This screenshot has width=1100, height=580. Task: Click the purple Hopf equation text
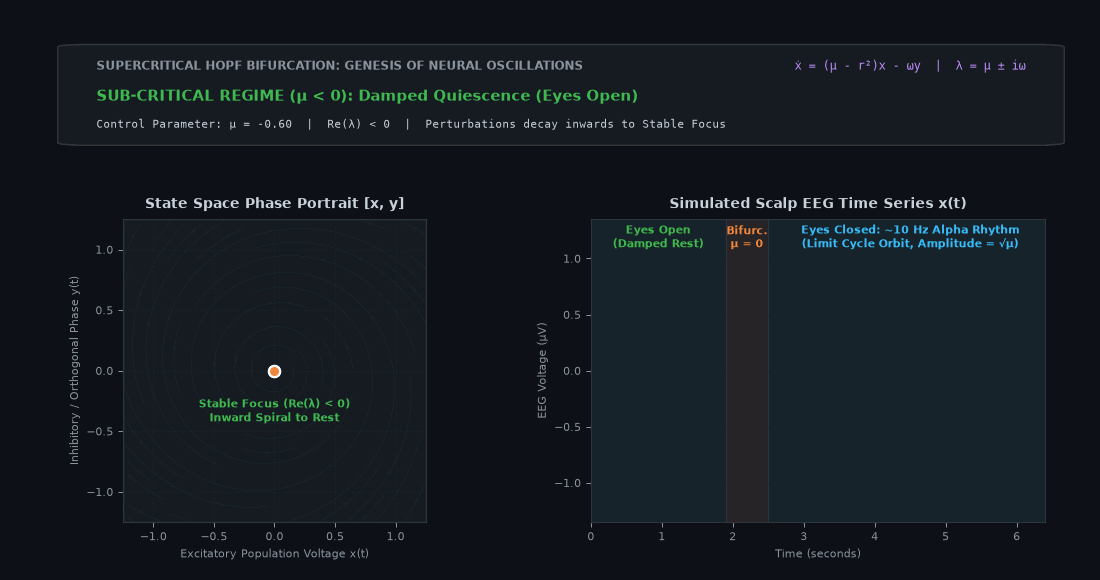(910, 66)
